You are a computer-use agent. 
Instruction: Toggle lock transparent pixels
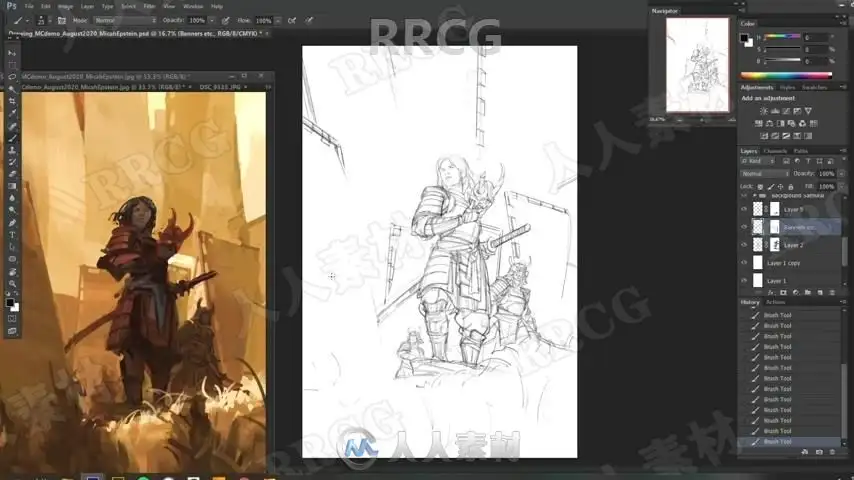click(x=760, y=187)
